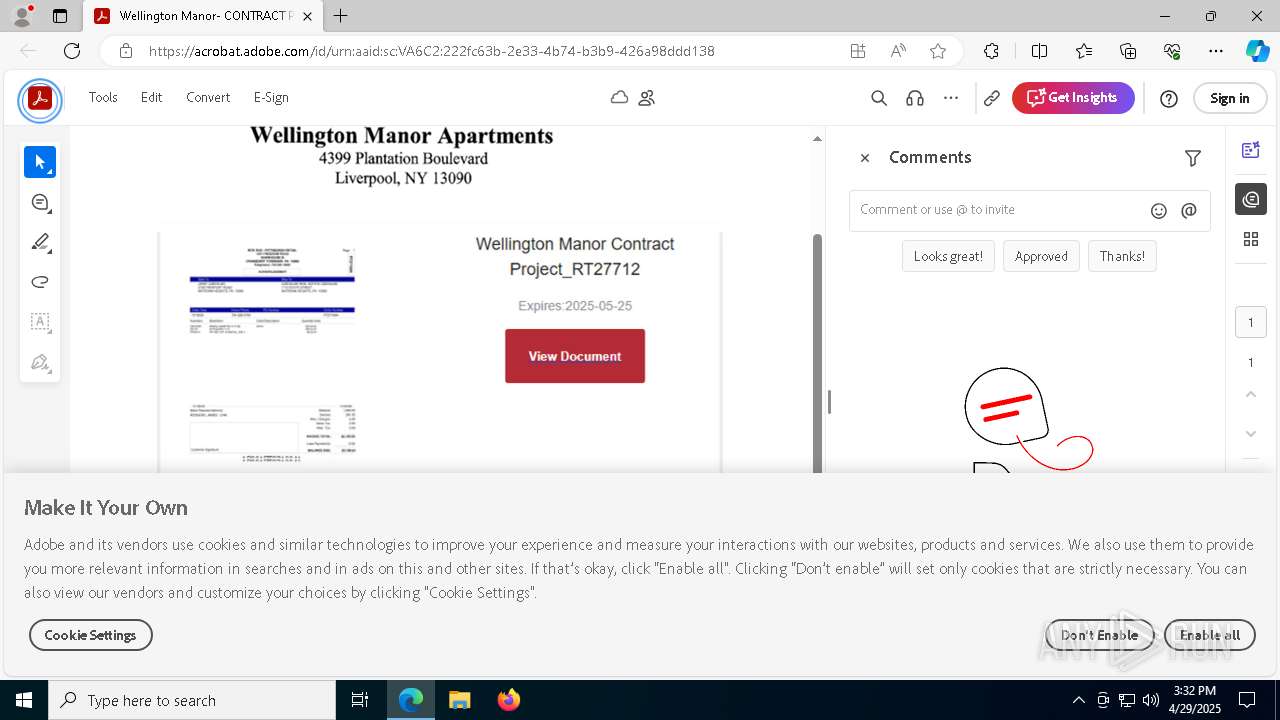Select the freehand draw tool
The image size is (1280, 720).
[40, 282]
